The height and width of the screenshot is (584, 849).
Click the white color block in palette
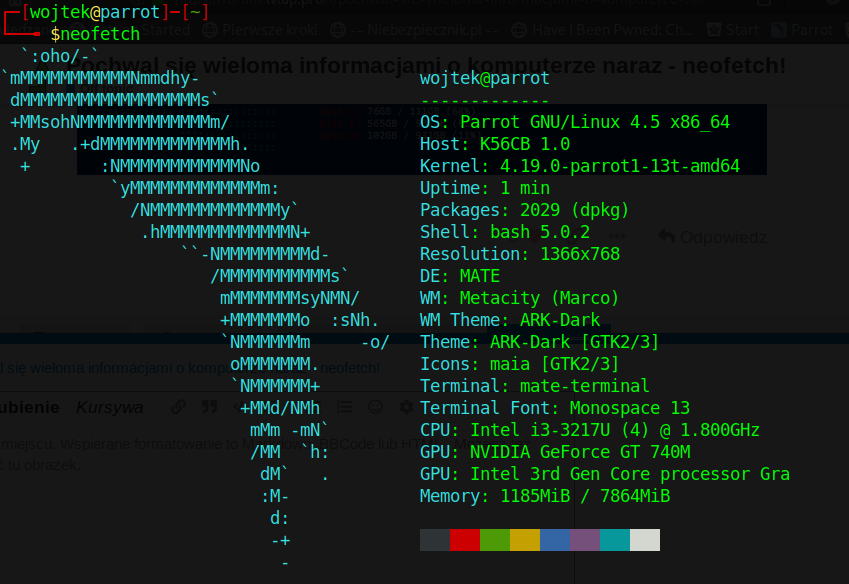(645, 540)
